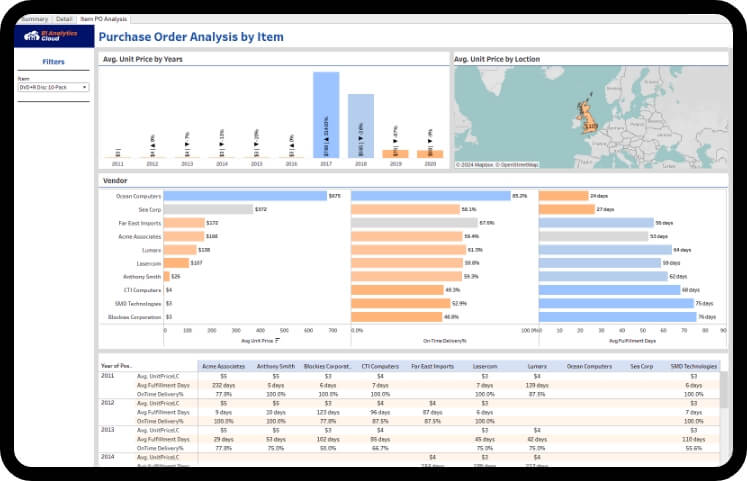Click the Far East Imports price bar
The image size is (747, 481).
(x=184, y=223)
